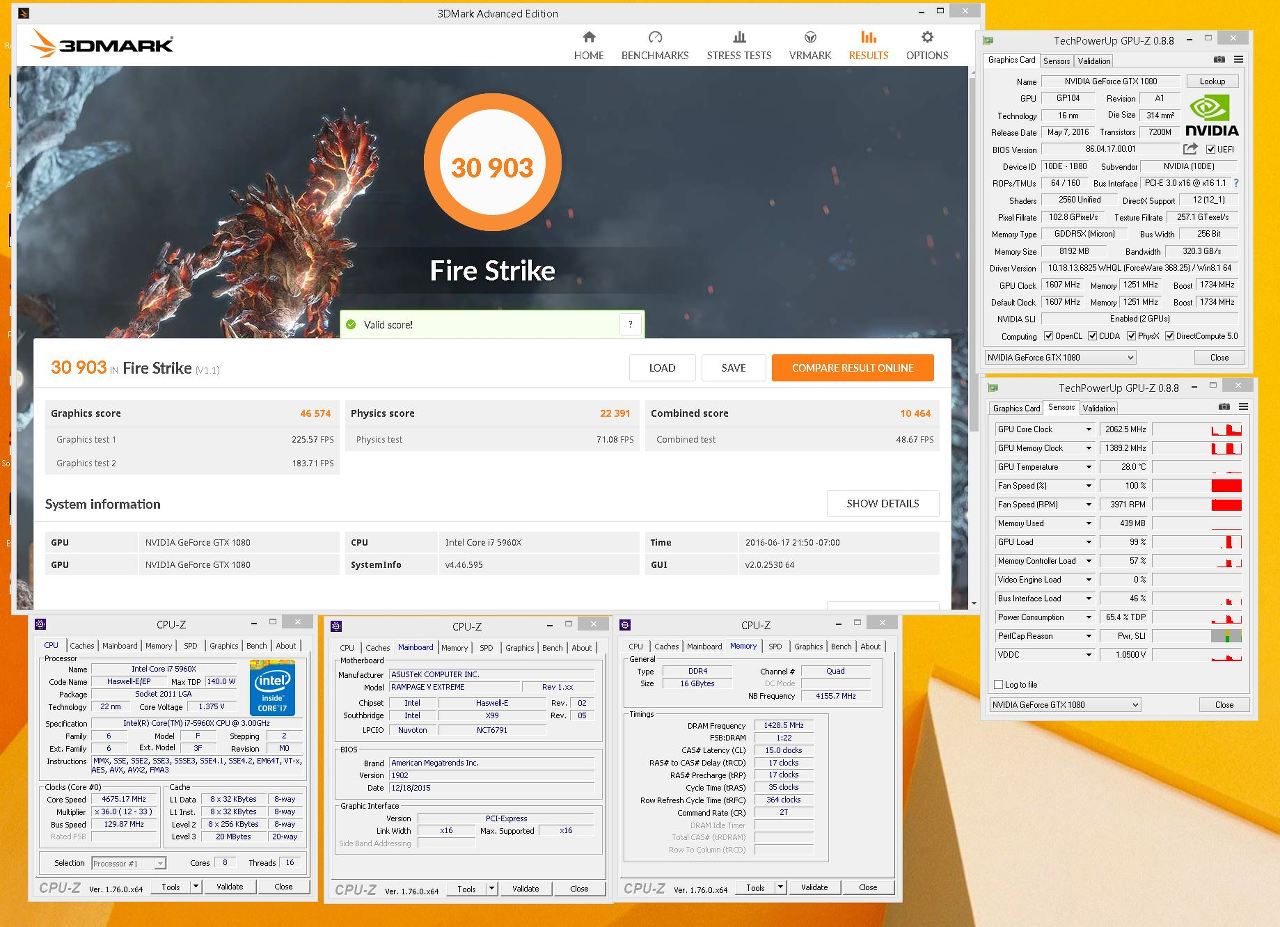Image resolution: width=1280 pixels, height=927 pixels.
Task: Open the VRMark section in 3DMark
Action: [x=810, y=45]
